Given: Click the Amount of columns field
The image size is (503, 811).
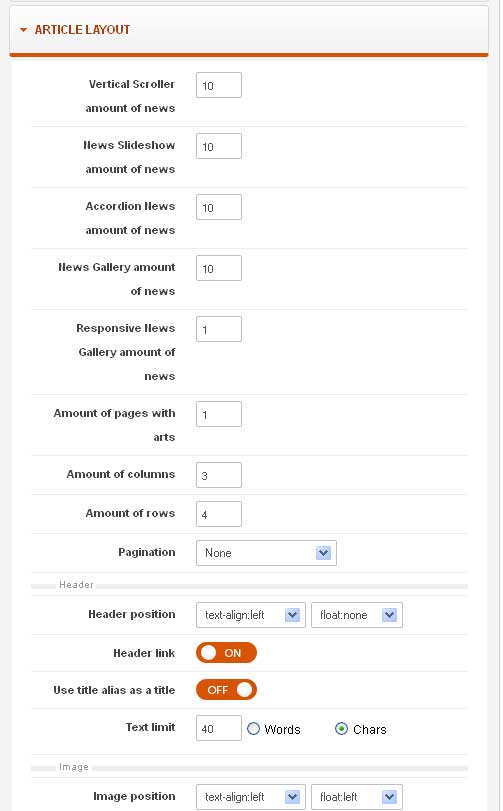Looking at the screenshot, I should pos(219,475).
